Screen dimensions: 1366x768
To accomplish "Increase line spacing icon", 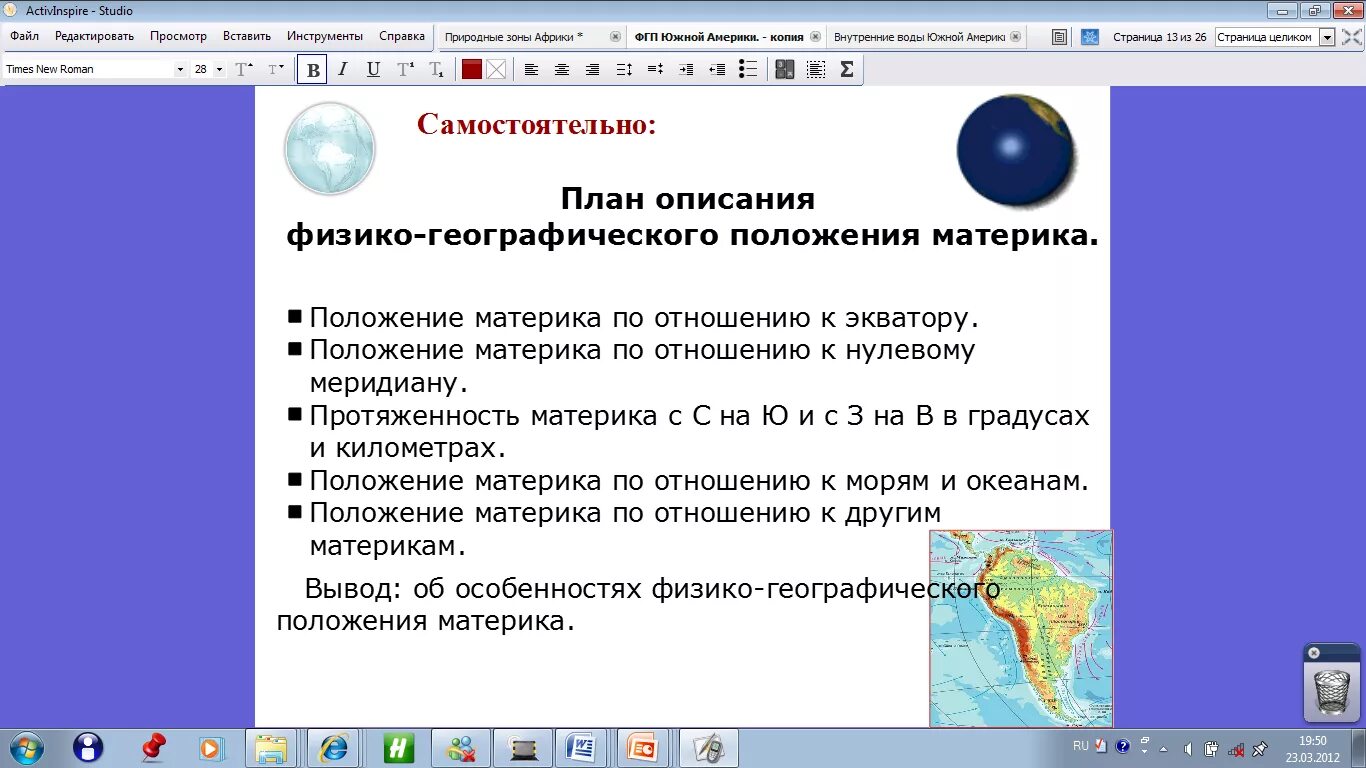I will pyautogui.click(x=624, y=69).
